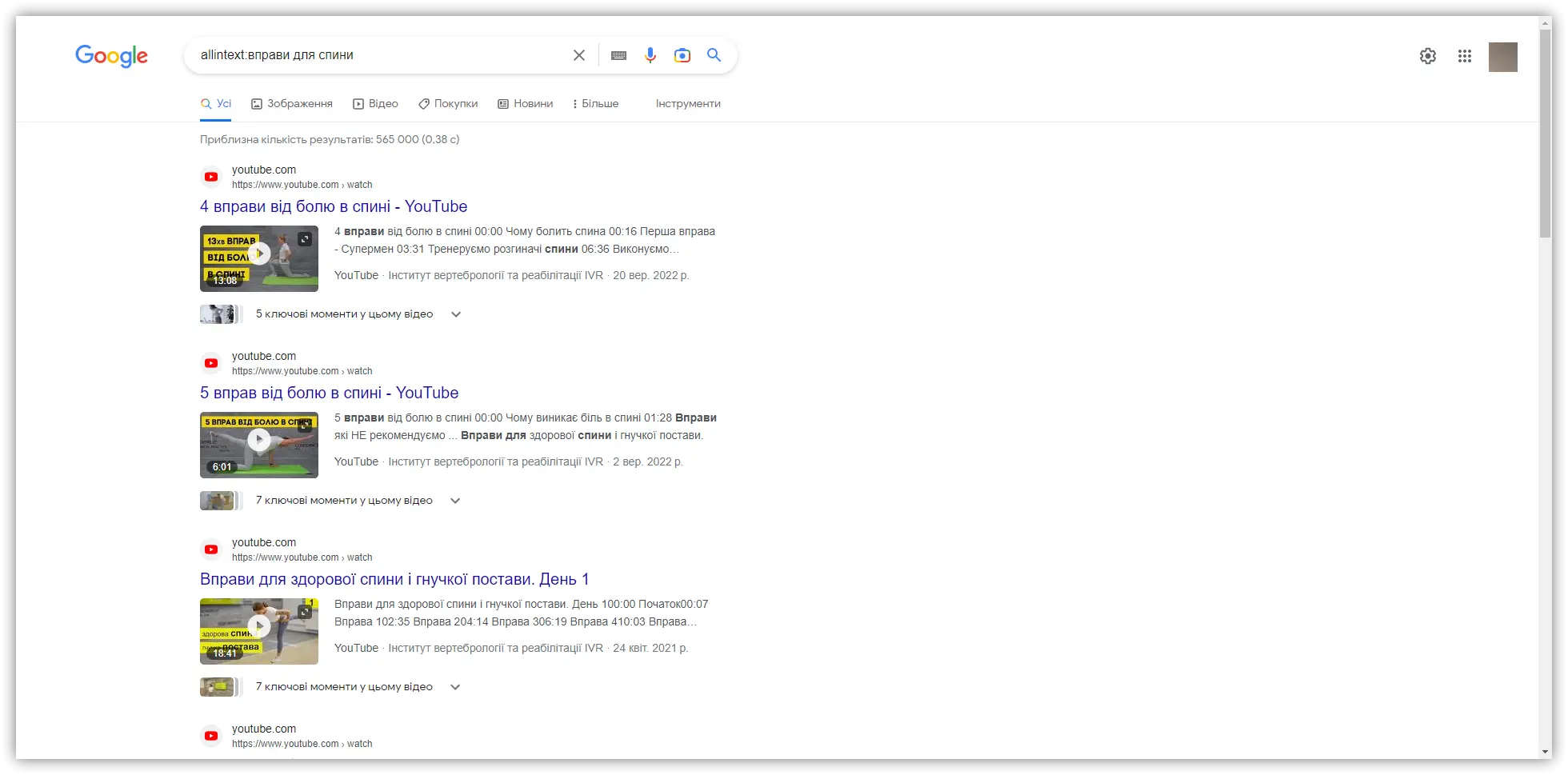1568x775 pixels.
Task: Click YouTube favicon of fourth result
Action: point(211,736)
